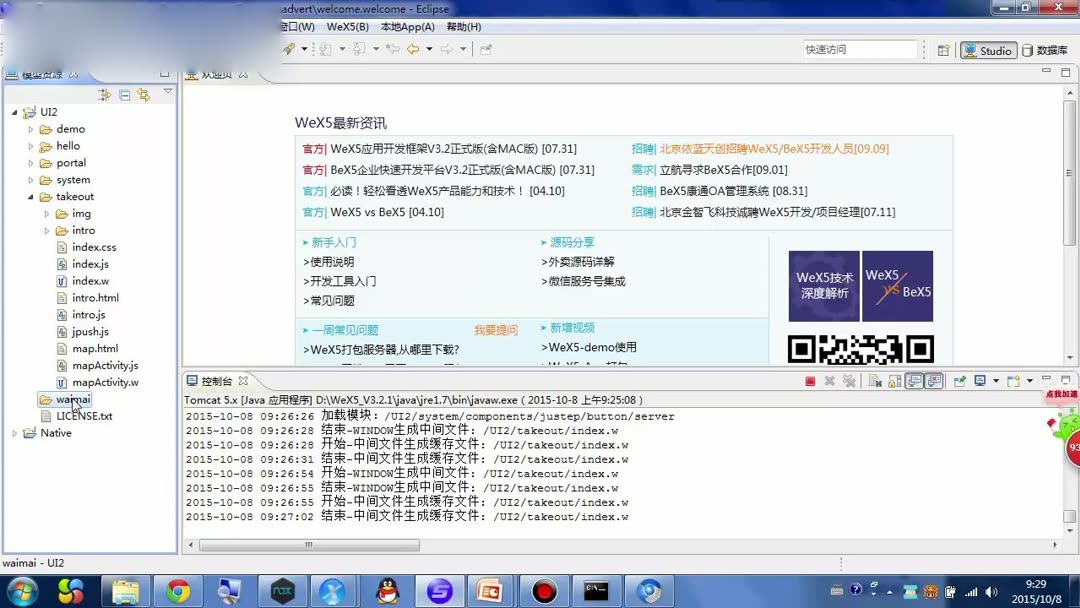Toggle Link with Editor in the resource view
1080x608 pixels.
pyautogui.click(x=142, y=94)
